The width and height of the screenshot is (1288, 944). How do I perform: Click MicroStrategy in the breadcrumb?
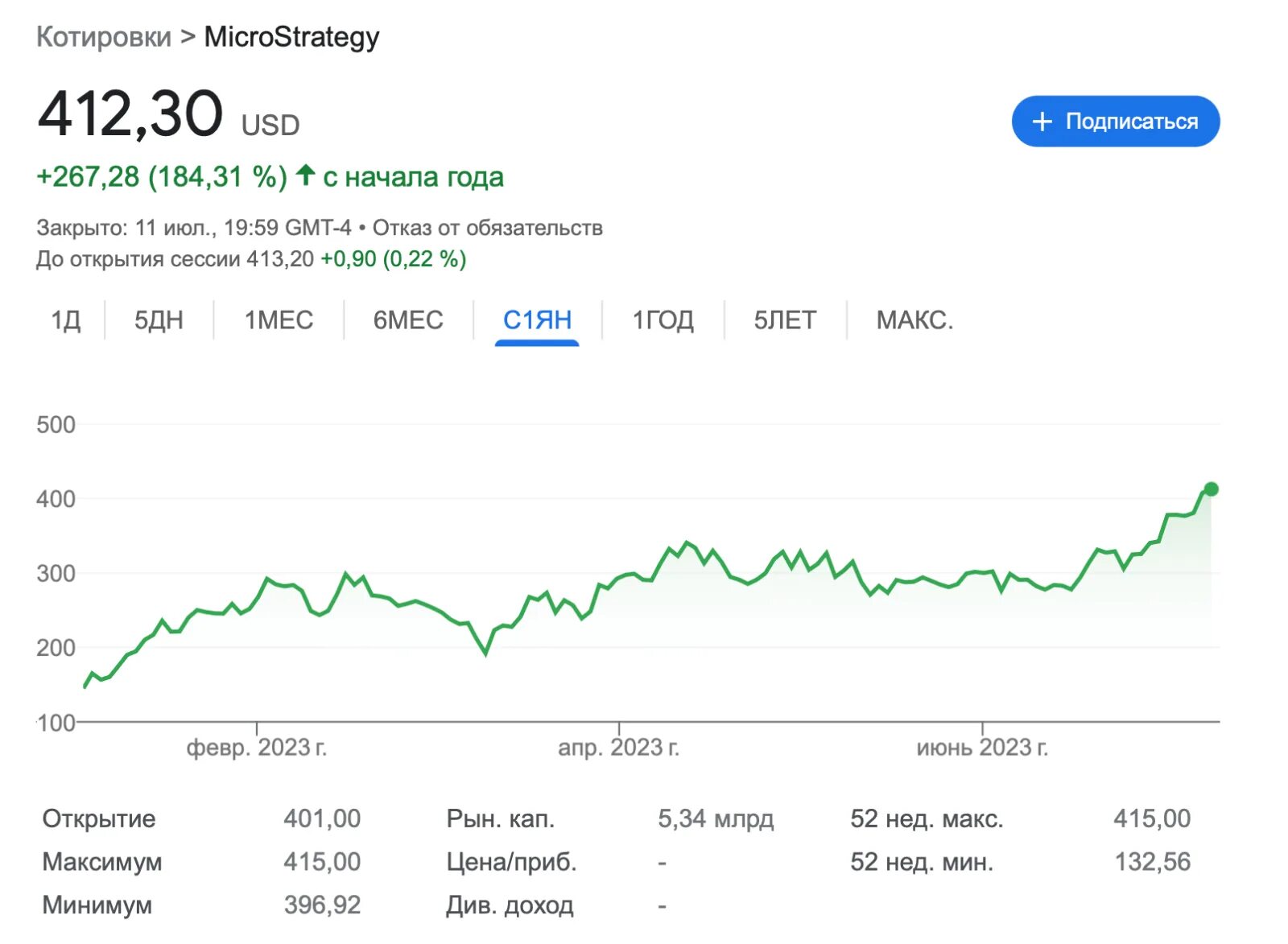click(291, 37)
